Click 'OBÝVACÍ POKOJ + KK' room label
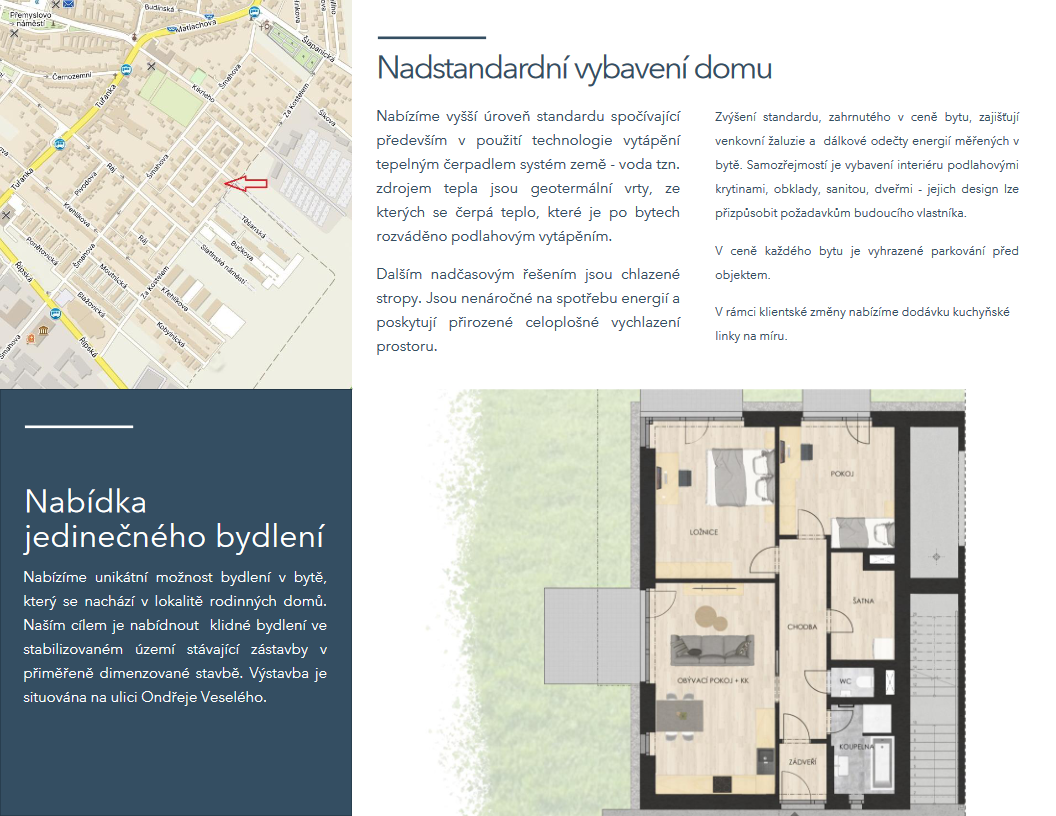This screenshot has width=1056, height=816. [x=713, y=681]
